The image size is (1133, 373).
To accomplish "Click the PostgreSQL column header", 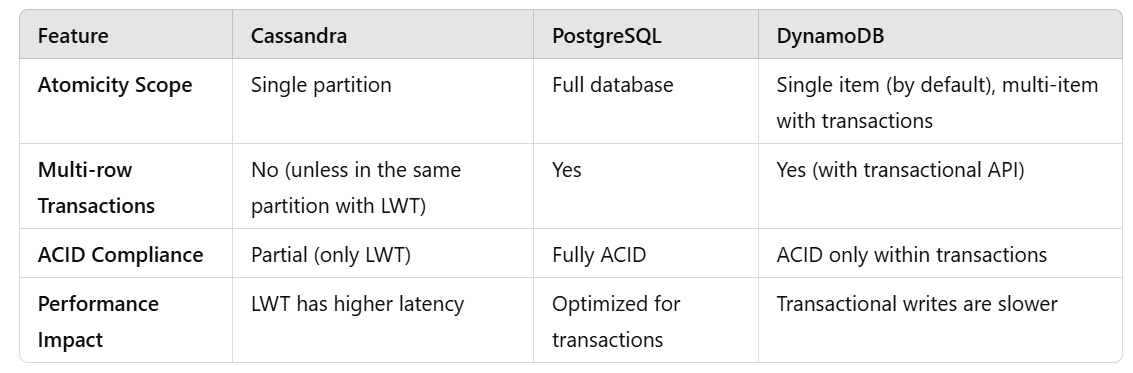I will pos(606,36).
